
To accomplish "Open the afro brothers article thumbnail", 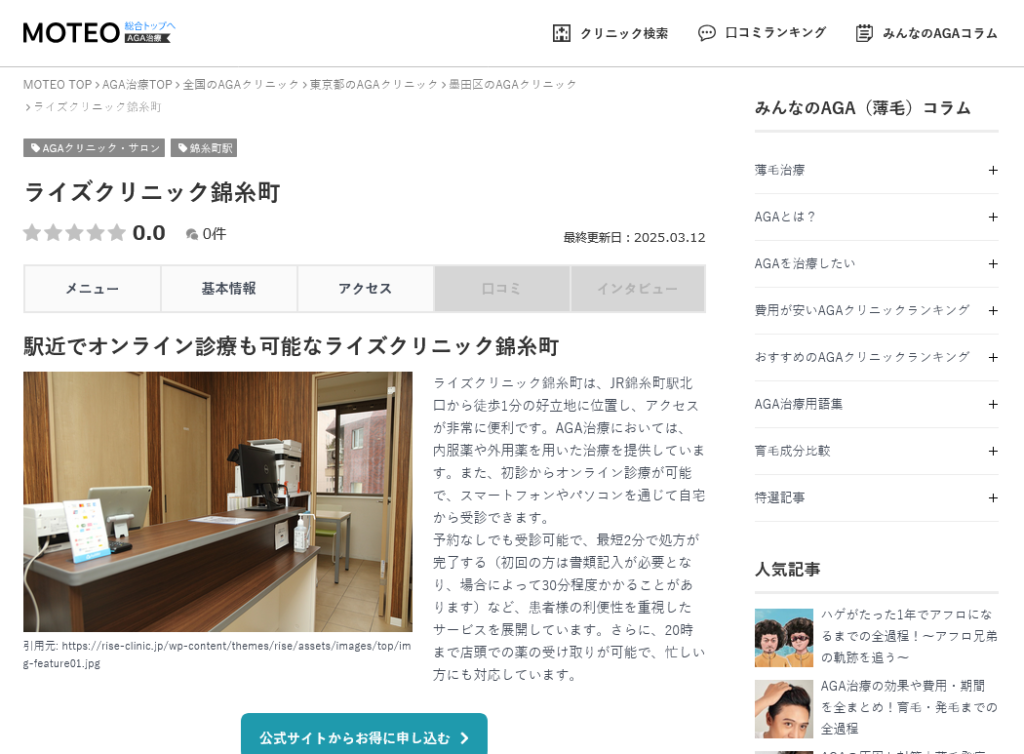I will [x=784, y=638].
